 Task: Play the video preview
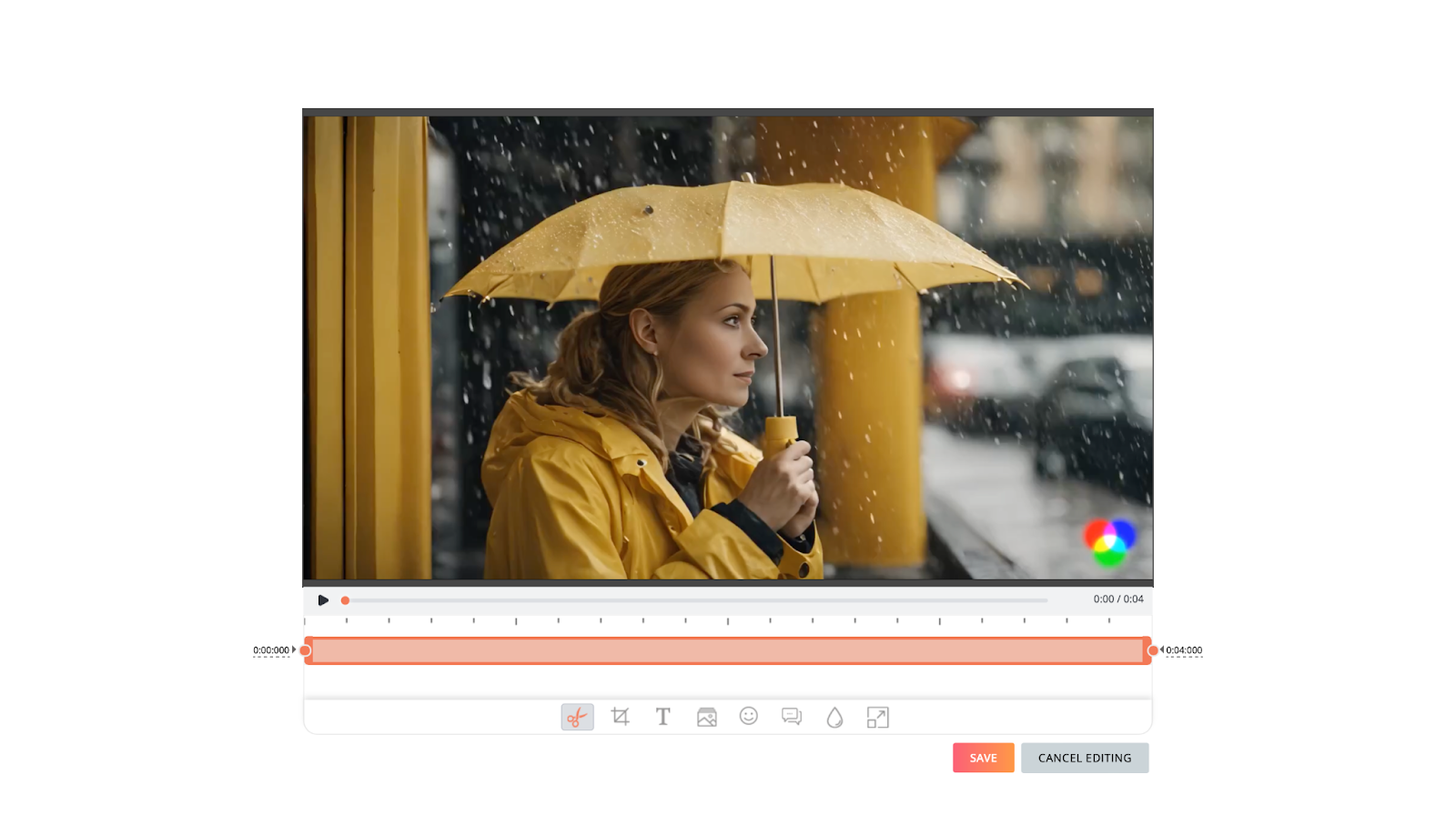click(x=323, y=600)
